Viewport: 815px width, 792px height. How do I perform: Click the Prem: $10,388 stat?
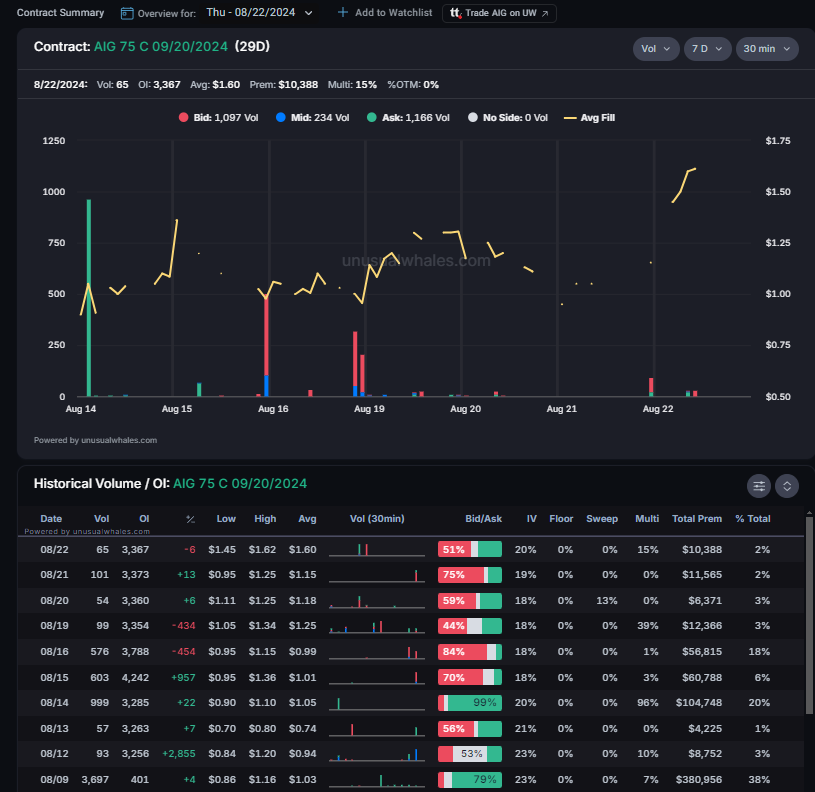[x=283, y=85]
